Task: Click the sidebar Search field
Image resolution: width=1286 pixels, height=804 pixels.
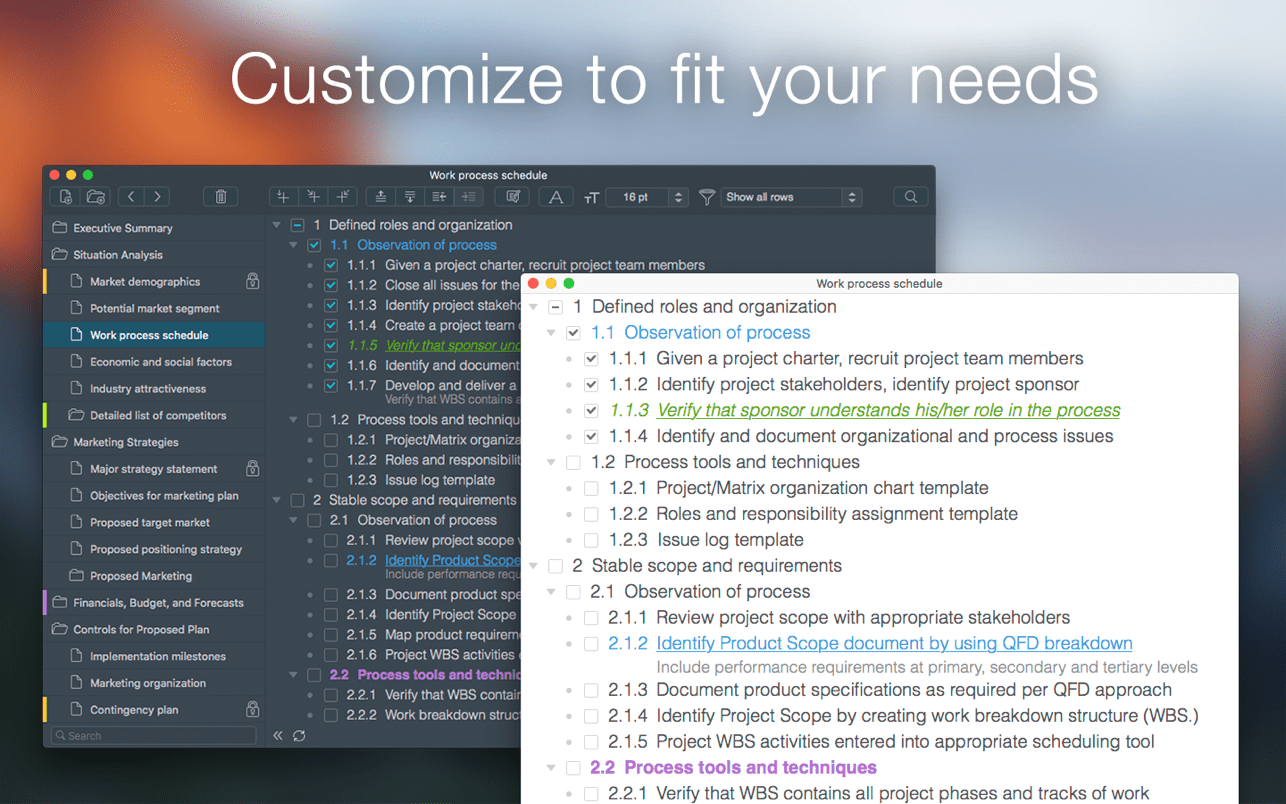Action: 155,736
